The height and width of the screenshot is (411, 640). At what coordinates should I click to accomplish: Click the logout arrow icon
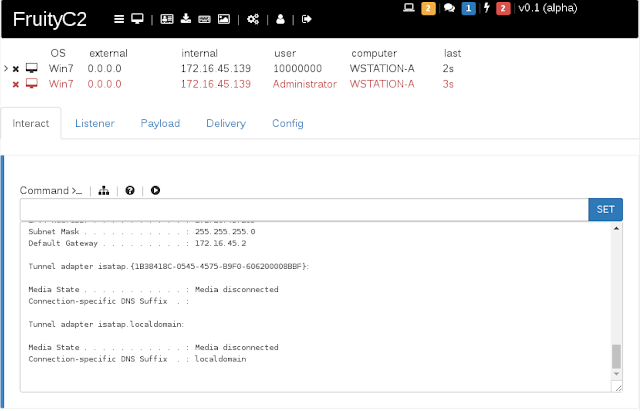307,19
